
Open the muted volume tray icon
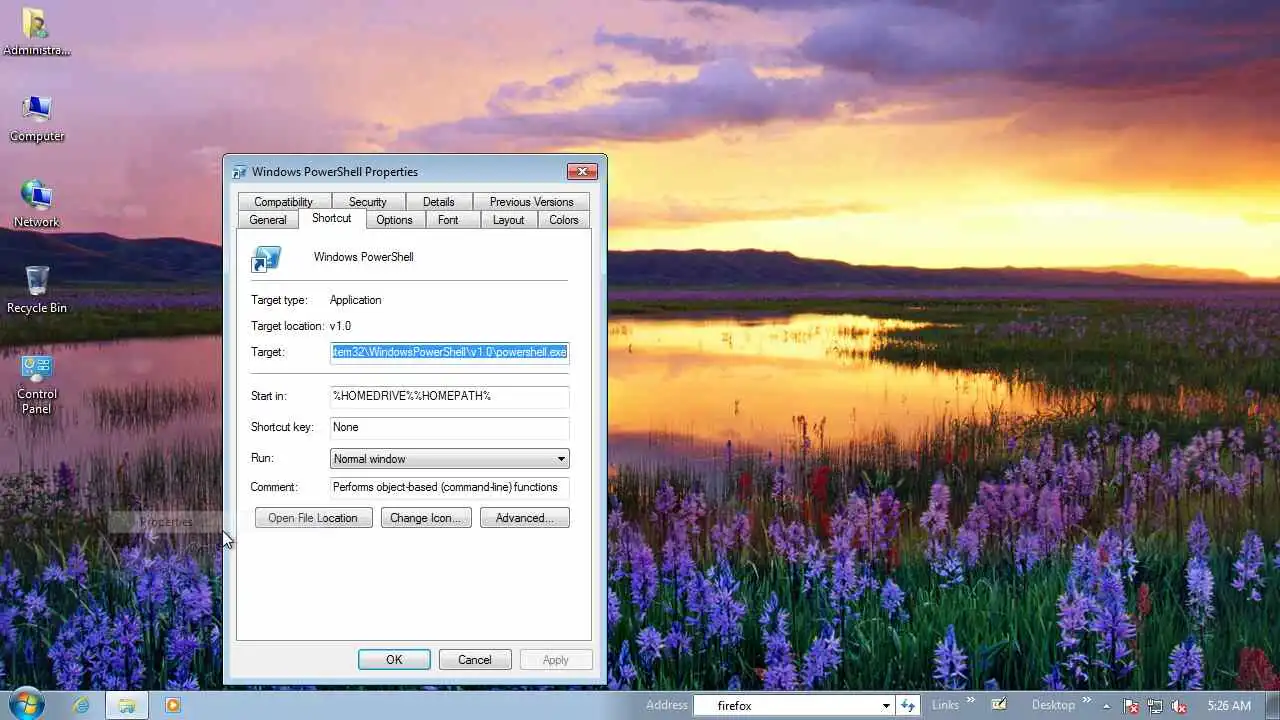(x=1179, y=706)
